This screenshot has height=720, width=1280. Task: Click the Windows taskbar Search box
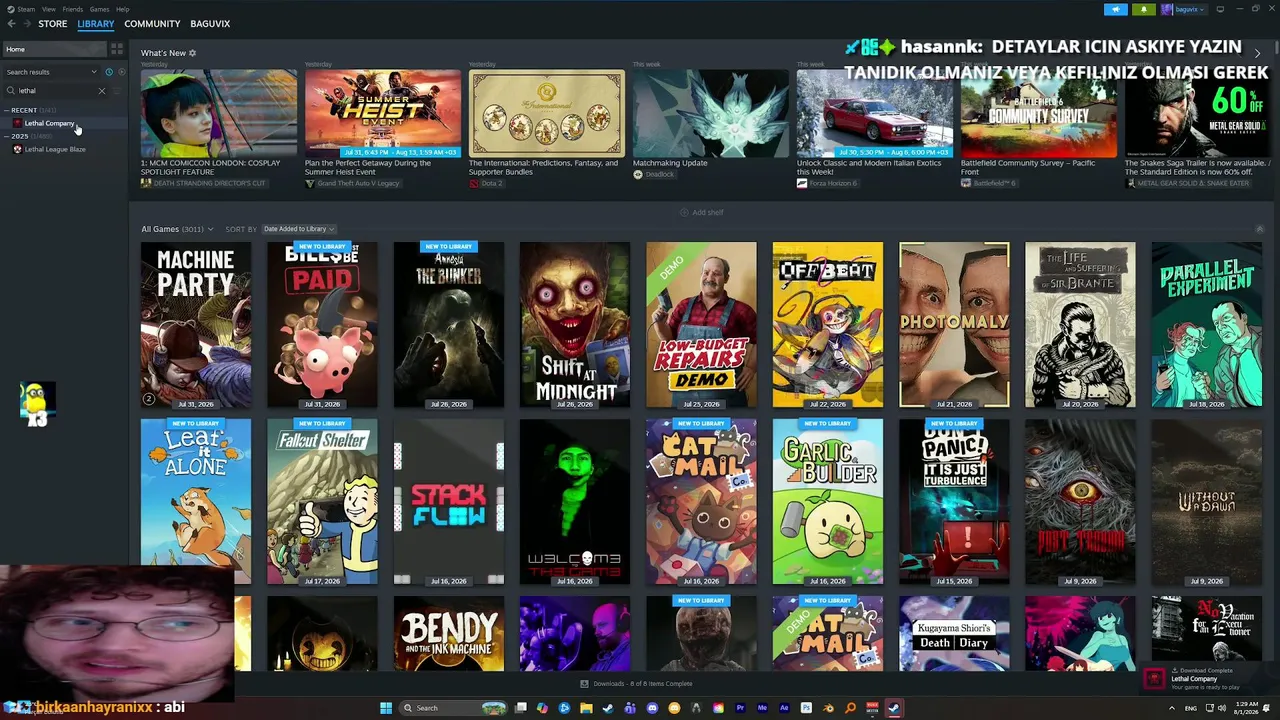pyautogui.click(x=451, y=708)
